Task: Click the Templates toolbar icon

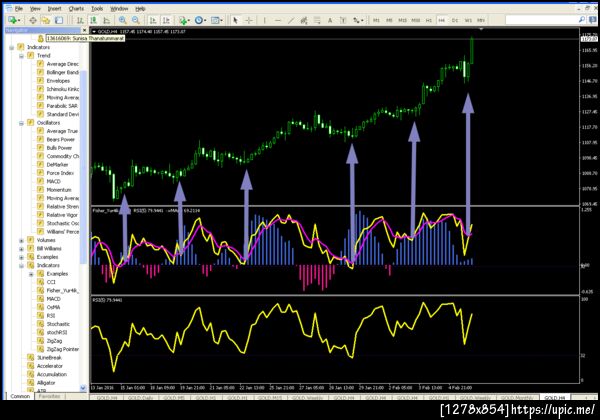Action: 215,20
